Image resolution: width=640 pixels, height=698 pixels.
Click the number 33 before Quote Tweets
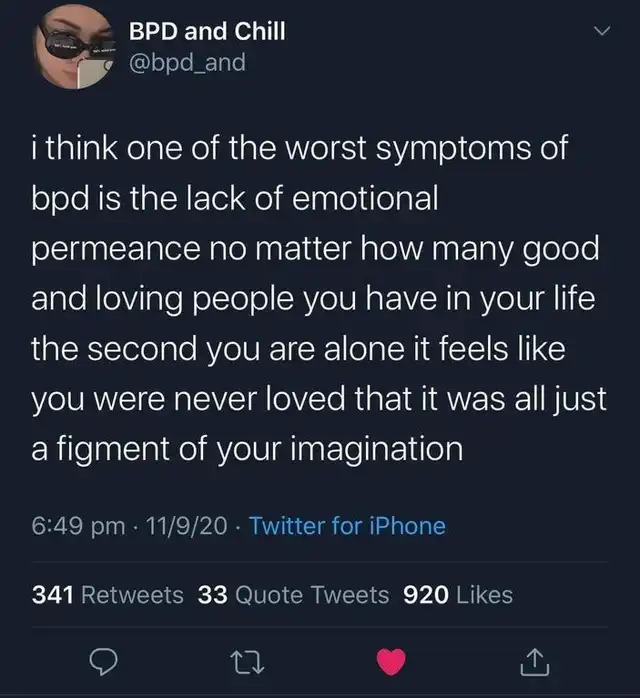pyautogui.click(x=213, y=595)
